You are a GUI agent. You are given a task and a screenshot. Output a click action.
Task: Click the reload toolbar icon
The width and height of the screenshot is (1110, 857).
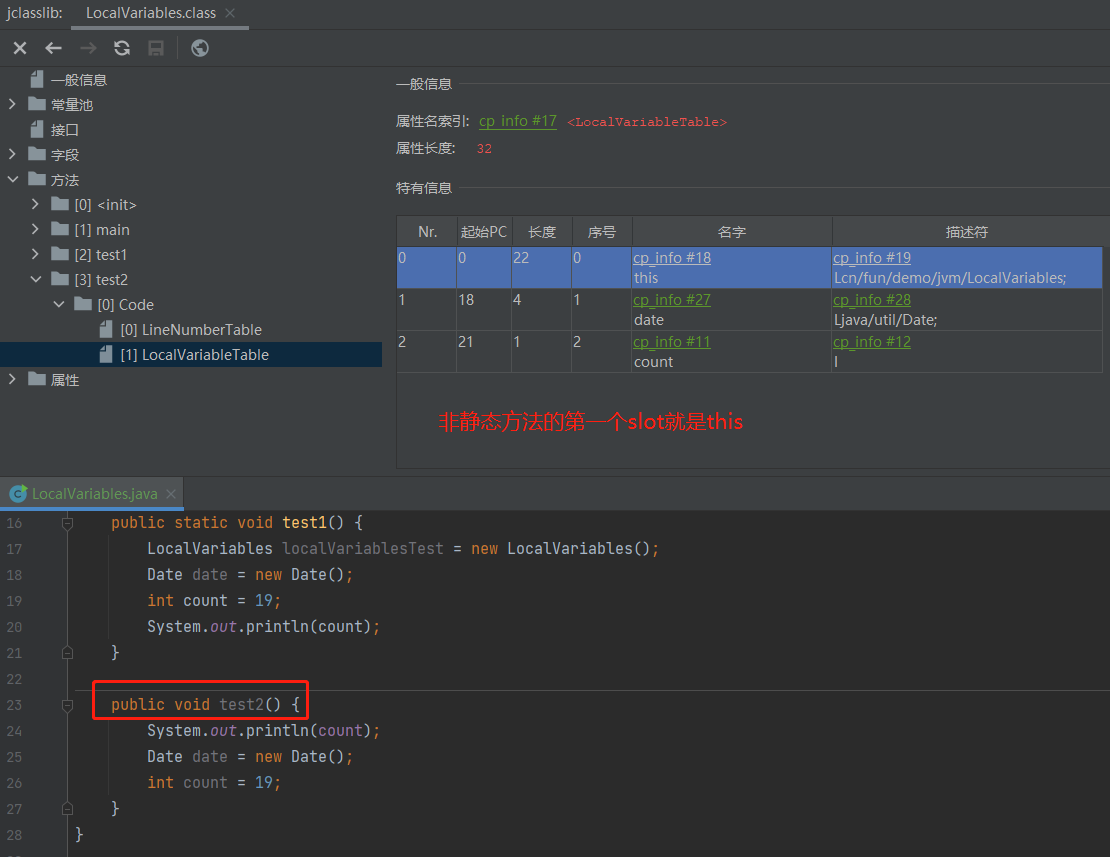(122, 48)
